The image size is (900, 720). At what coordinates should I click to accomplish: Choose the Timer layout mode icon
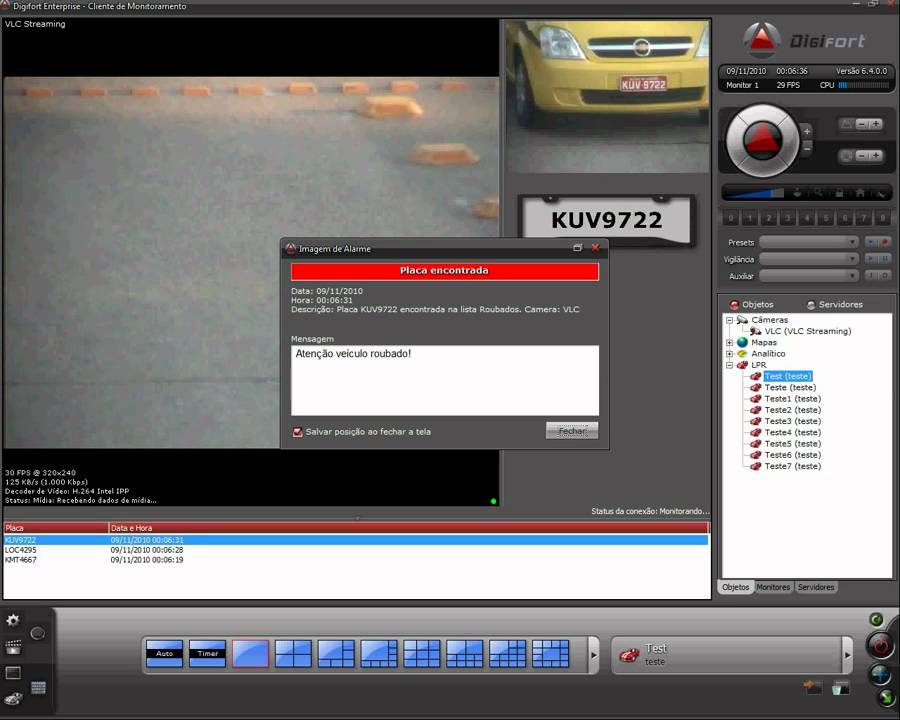point(207,654)
